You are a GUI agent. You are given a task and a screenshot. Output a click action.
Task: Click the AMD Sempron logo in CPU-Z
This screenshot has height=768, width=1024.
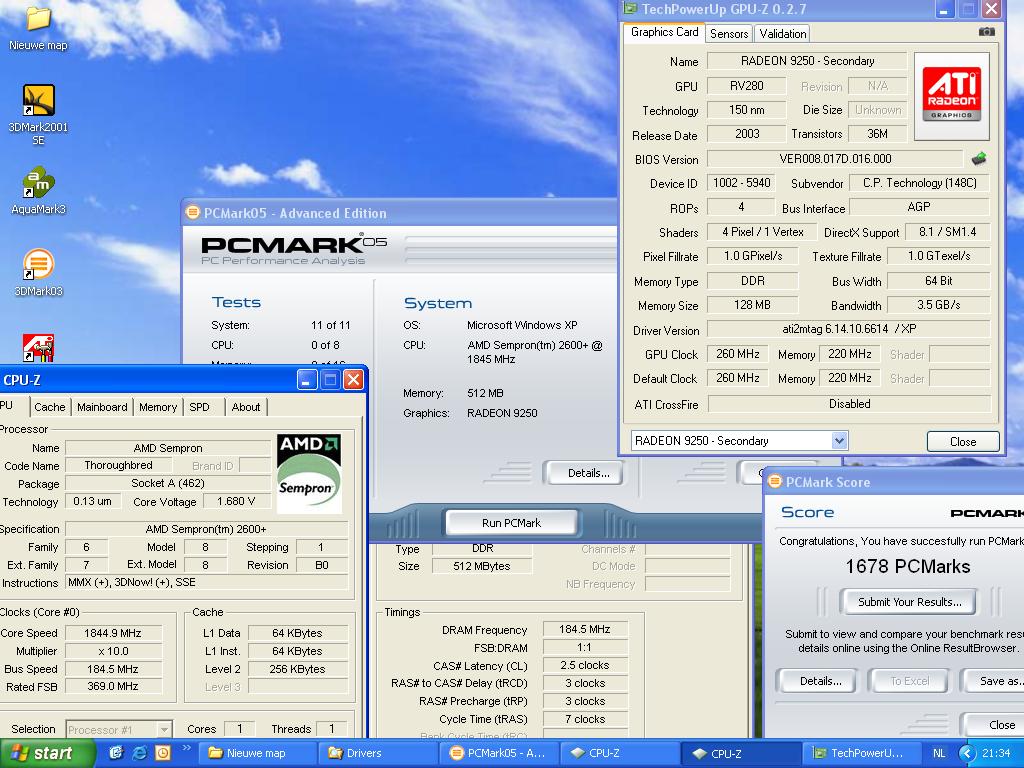(x=308, y=472)
